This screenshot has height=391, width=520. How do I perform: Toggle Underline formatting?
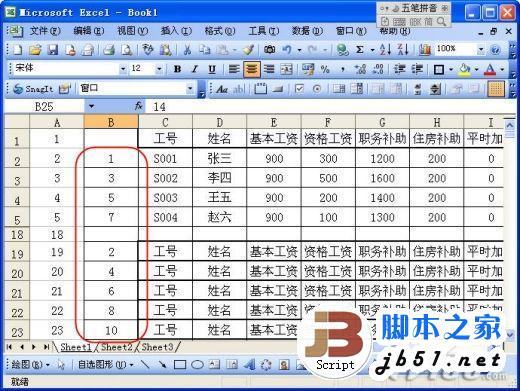click(x=212, y=69)
